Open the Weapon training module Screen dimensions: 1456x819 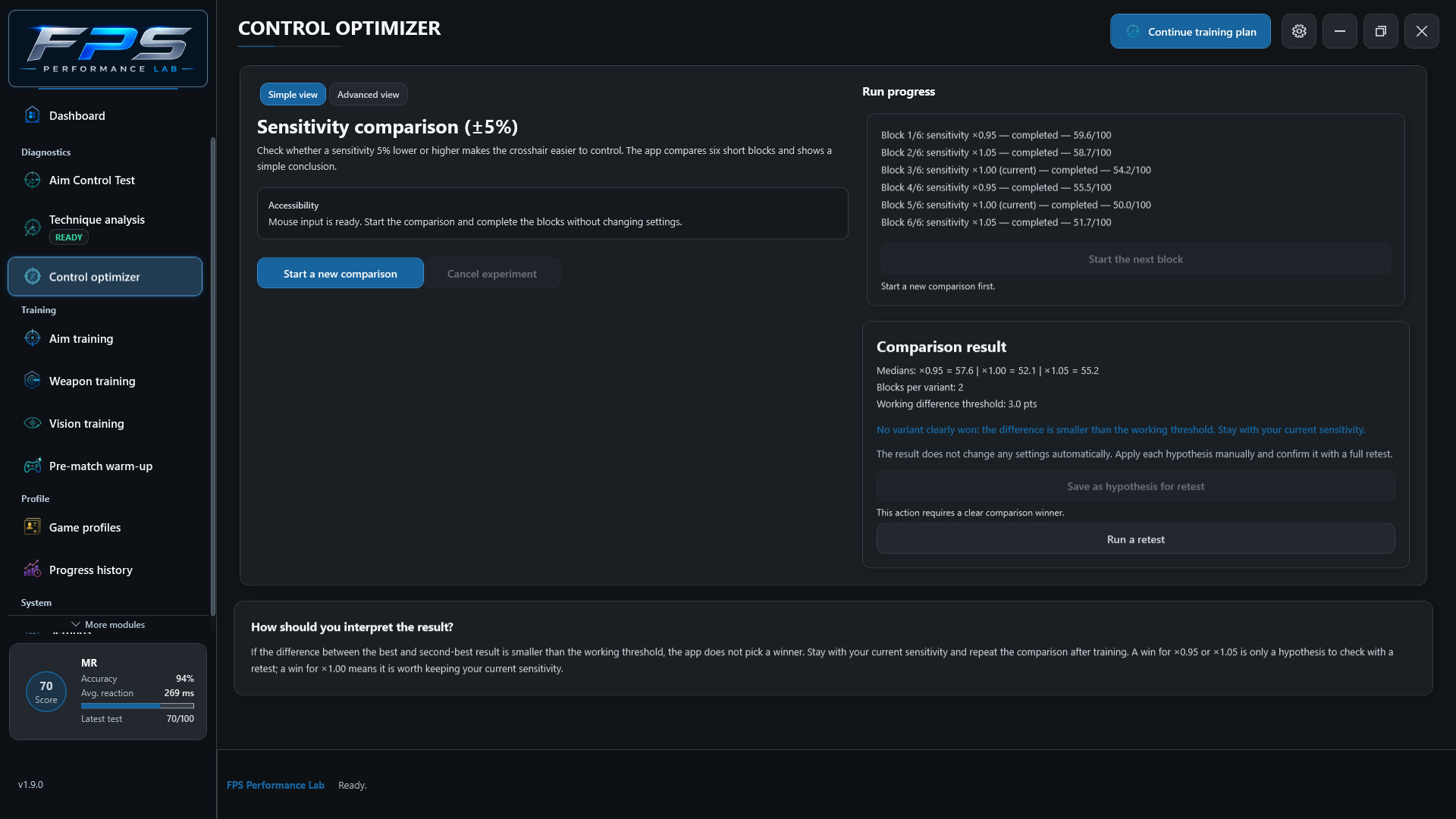point(105,381)
